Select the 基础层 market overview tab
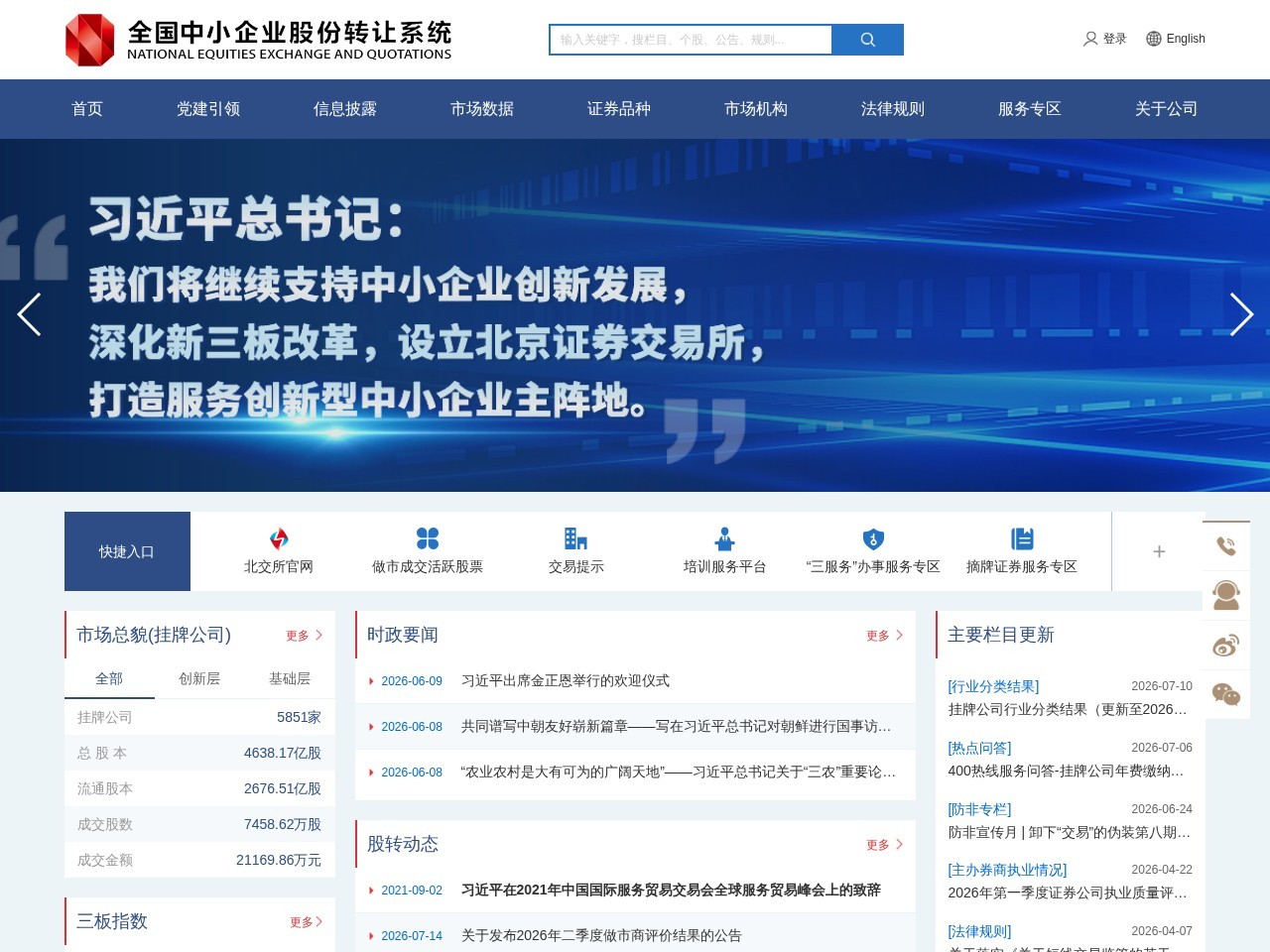The width and height of the screenshot is (1270, 952). 290,678
